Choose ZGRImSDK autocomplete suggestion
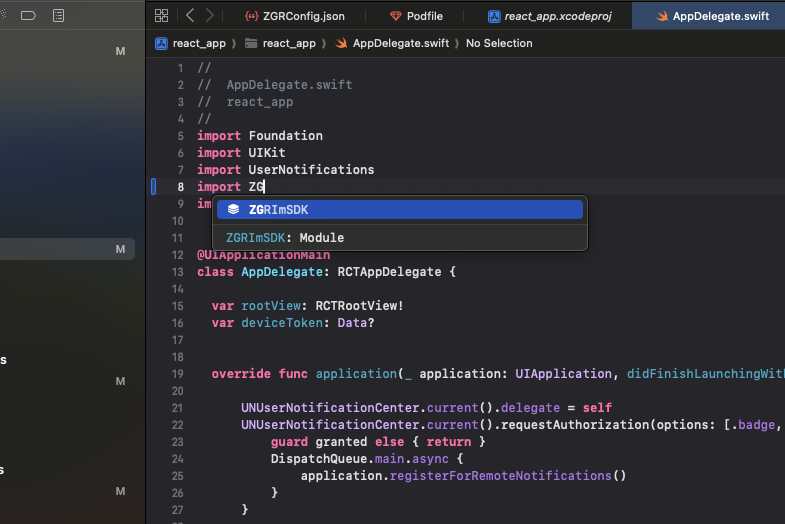 tap(400, 210)
